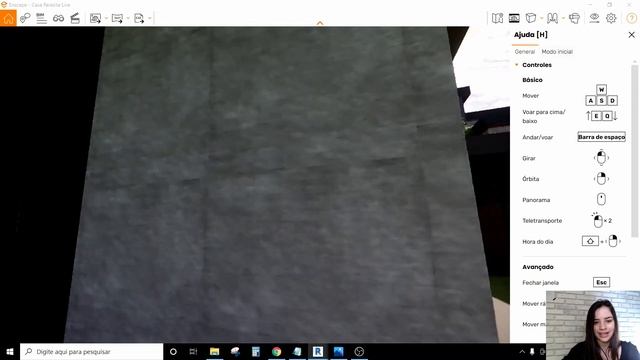Click the mouse icon beside Órbita

click(x=601, y=179)
